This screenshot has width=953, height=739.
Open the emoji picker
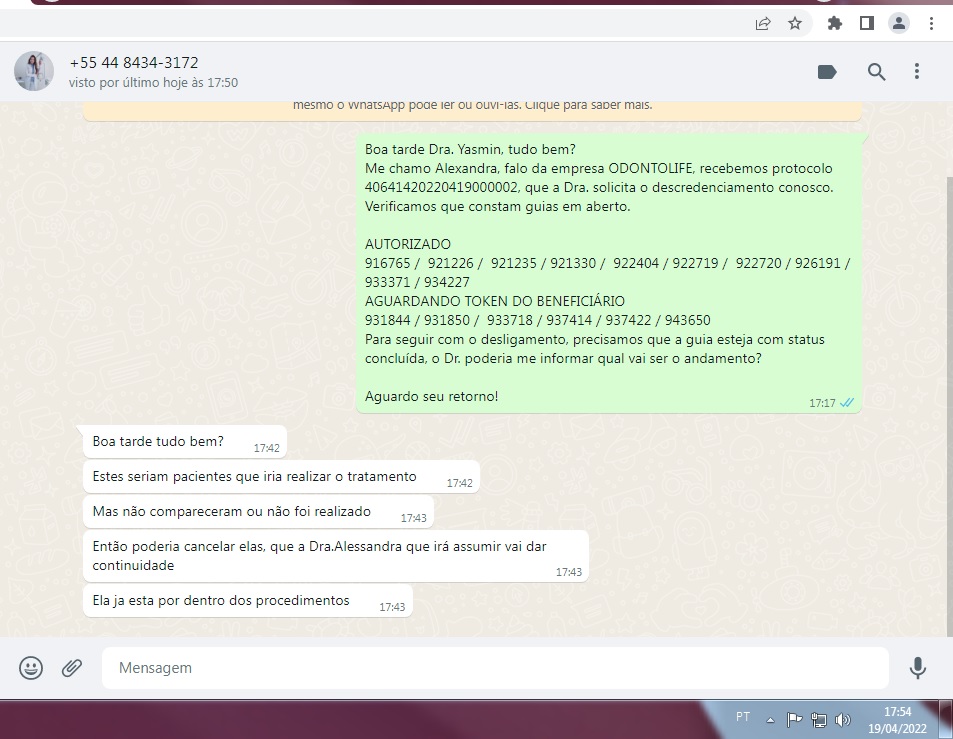pyautogui.click(x=32, y=667)
